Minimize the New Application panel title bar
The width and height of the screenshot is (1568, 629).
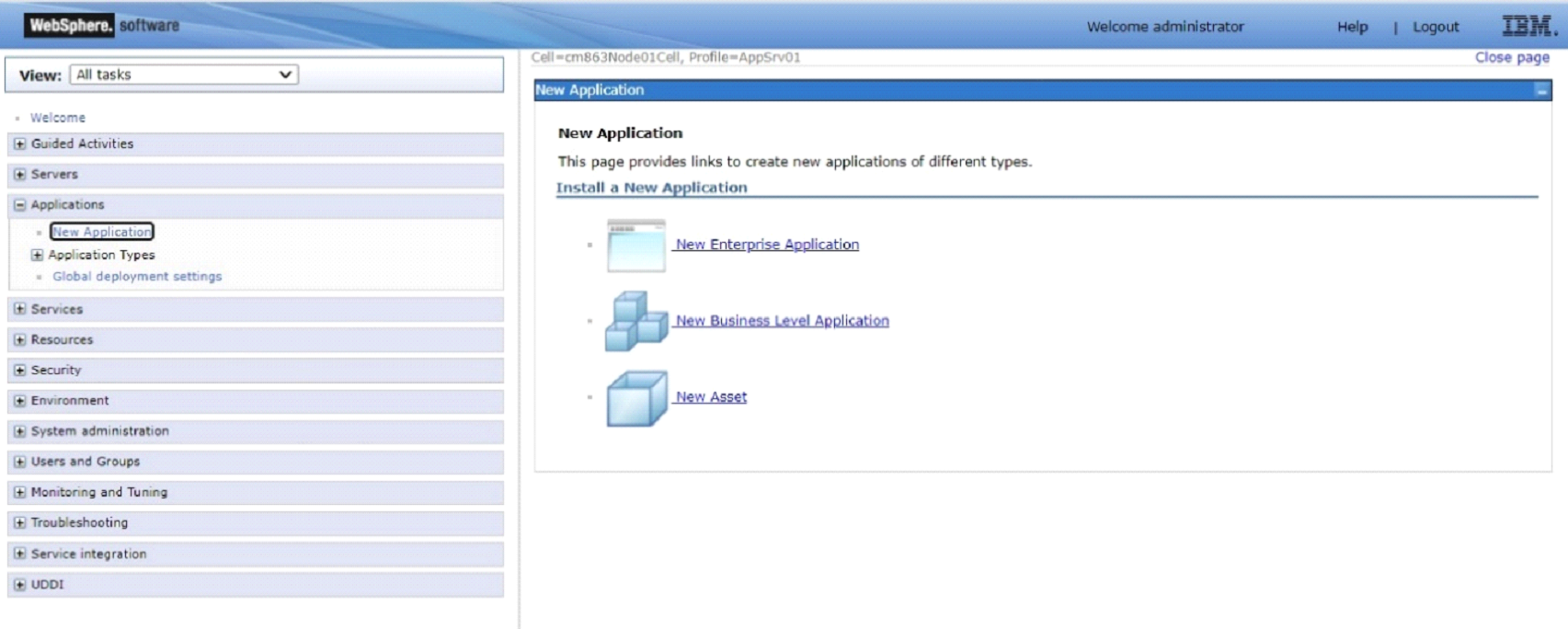(x=1540, y=90)
